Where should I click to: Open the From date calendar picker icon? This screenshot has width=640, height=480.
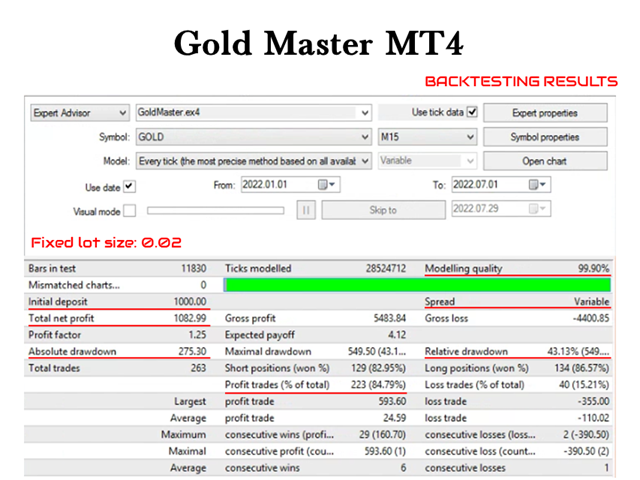point(326,185)
